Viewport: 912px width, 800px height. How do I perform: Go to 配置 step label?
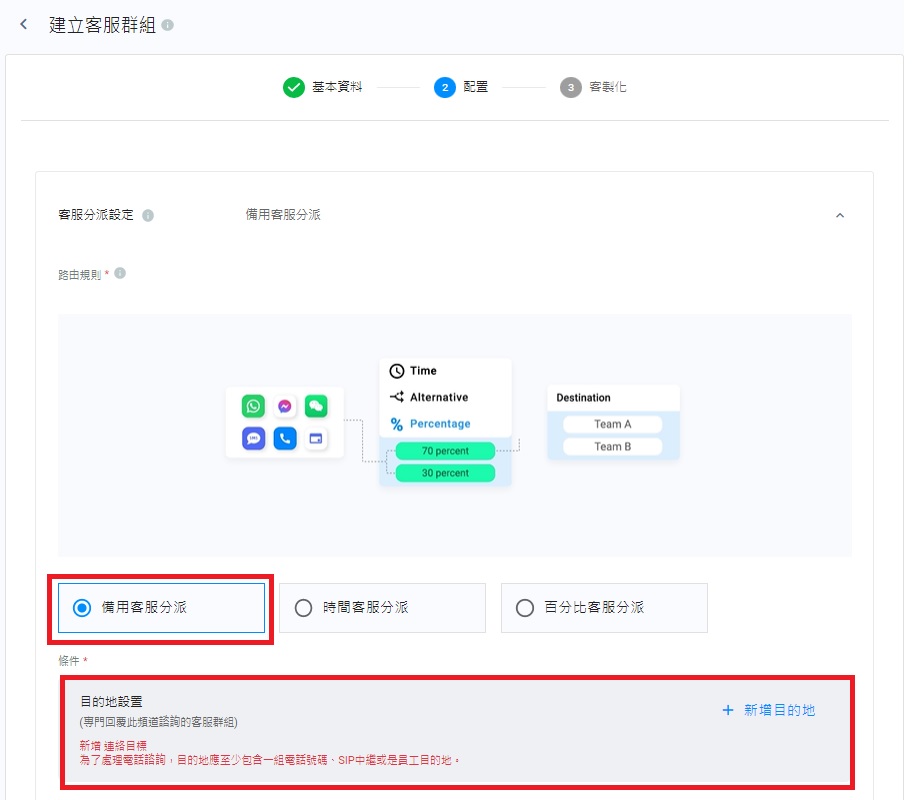[475, 87]
